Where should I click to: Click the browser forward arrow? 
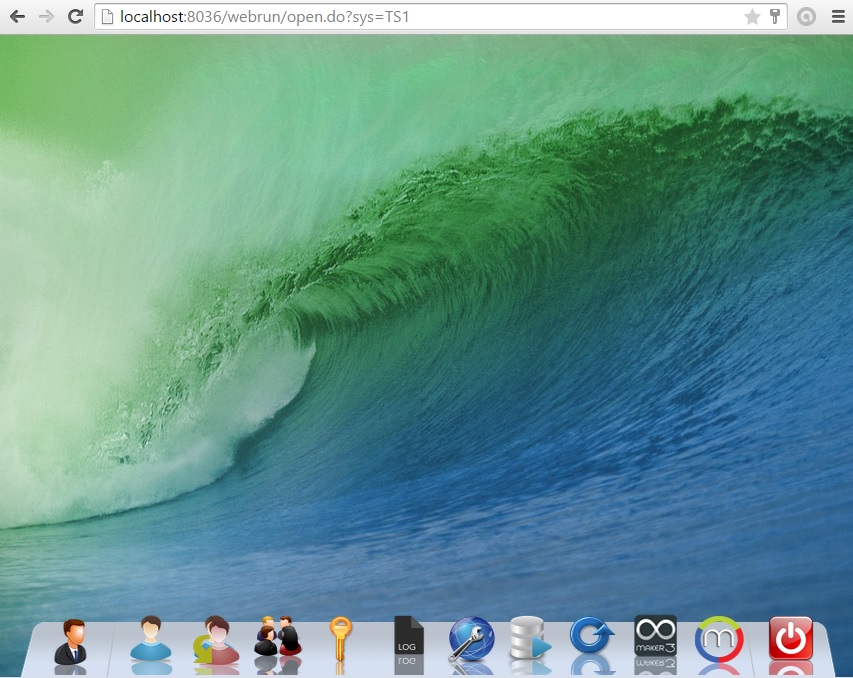tap(46, 17)
